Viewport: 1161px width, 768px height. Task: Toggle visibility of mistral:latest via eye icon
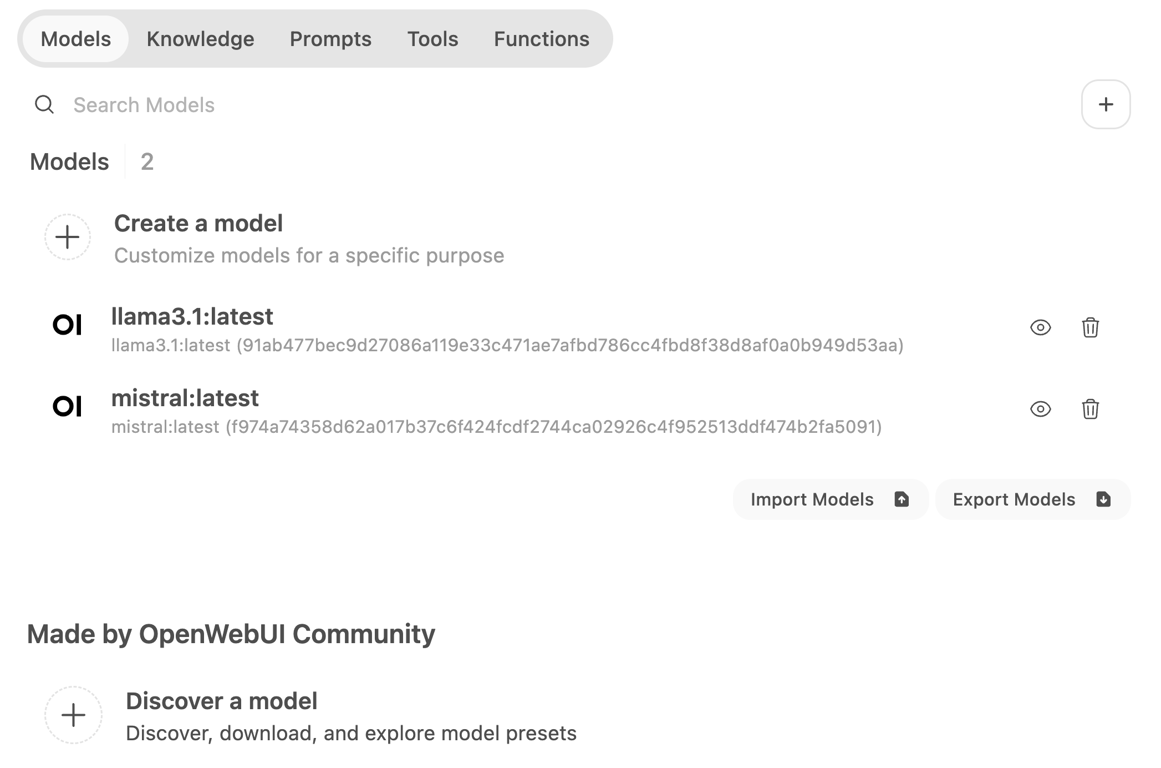[x=1040, y=409]
